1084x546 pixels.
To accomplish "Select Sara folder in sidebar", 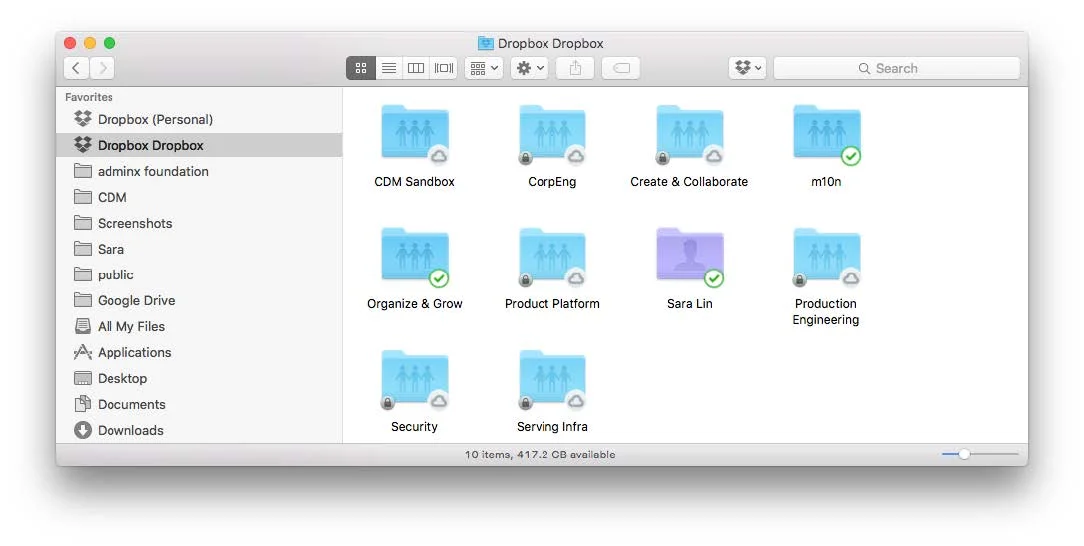I will pos(199,249).
